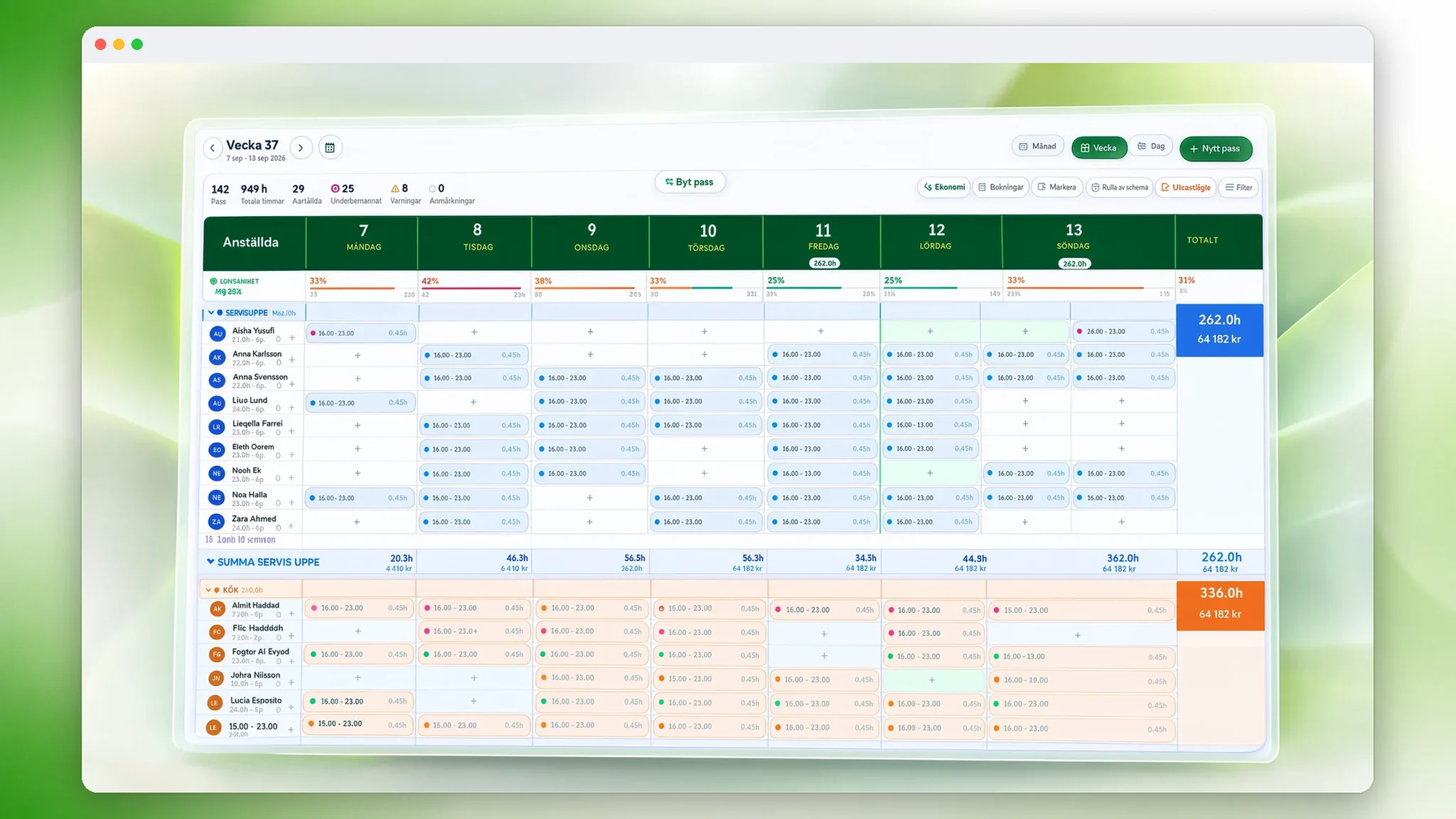This screenshot has width=1456, height=819.
Task: Open Noa Halla's Monday 16.00-23.00 shift
Action: click(x=361, y=498)
